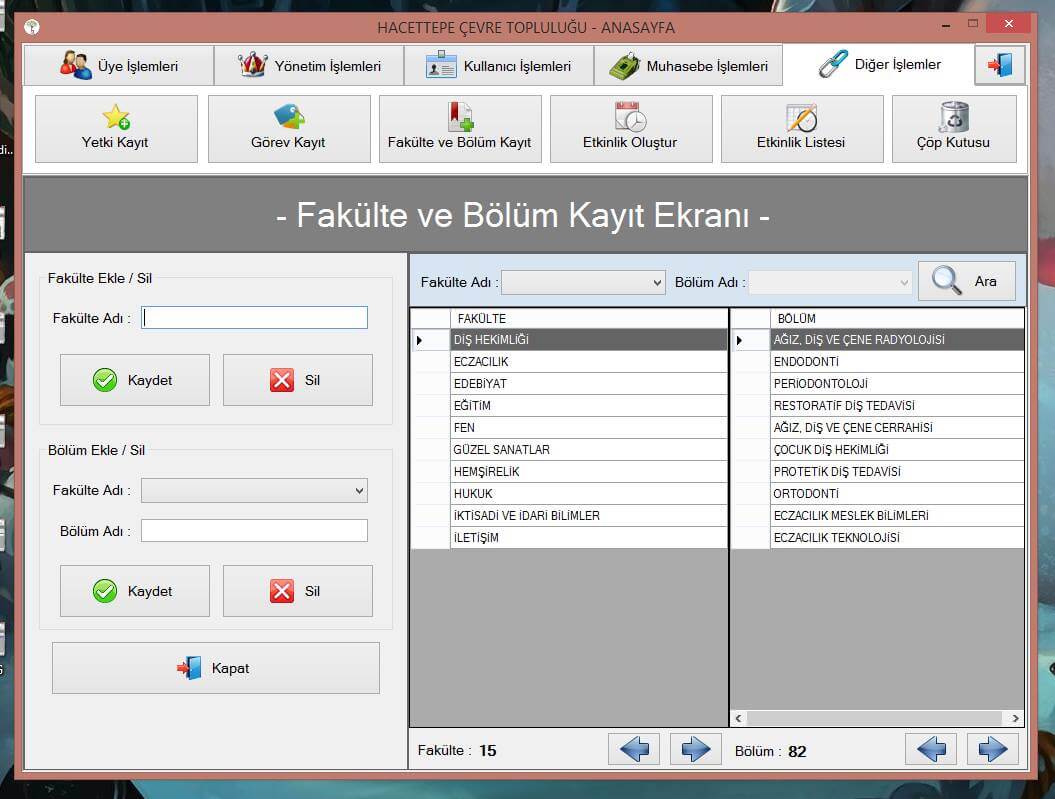The width and height of the screenshot is (1055, 799).
Task: Open Fakülte ve Bölüm Kayıt icon
Action: [x=460, y=118]
